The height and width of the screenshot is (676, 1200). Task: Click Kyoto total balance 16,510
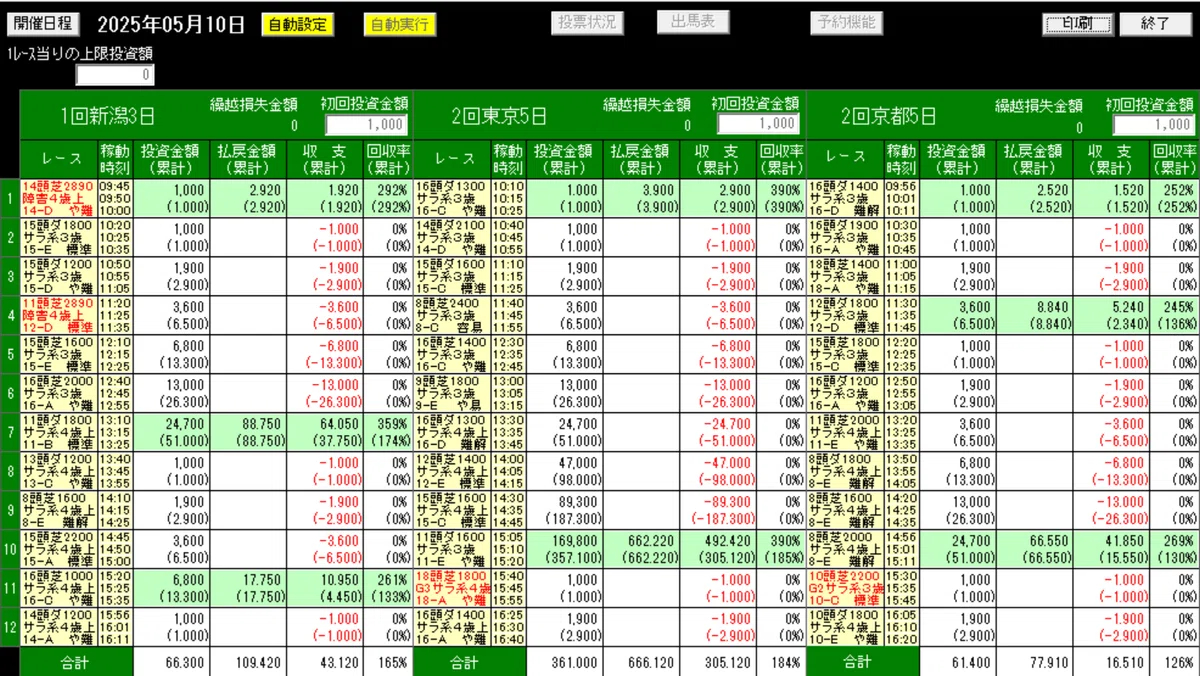tap(1126, 662)
